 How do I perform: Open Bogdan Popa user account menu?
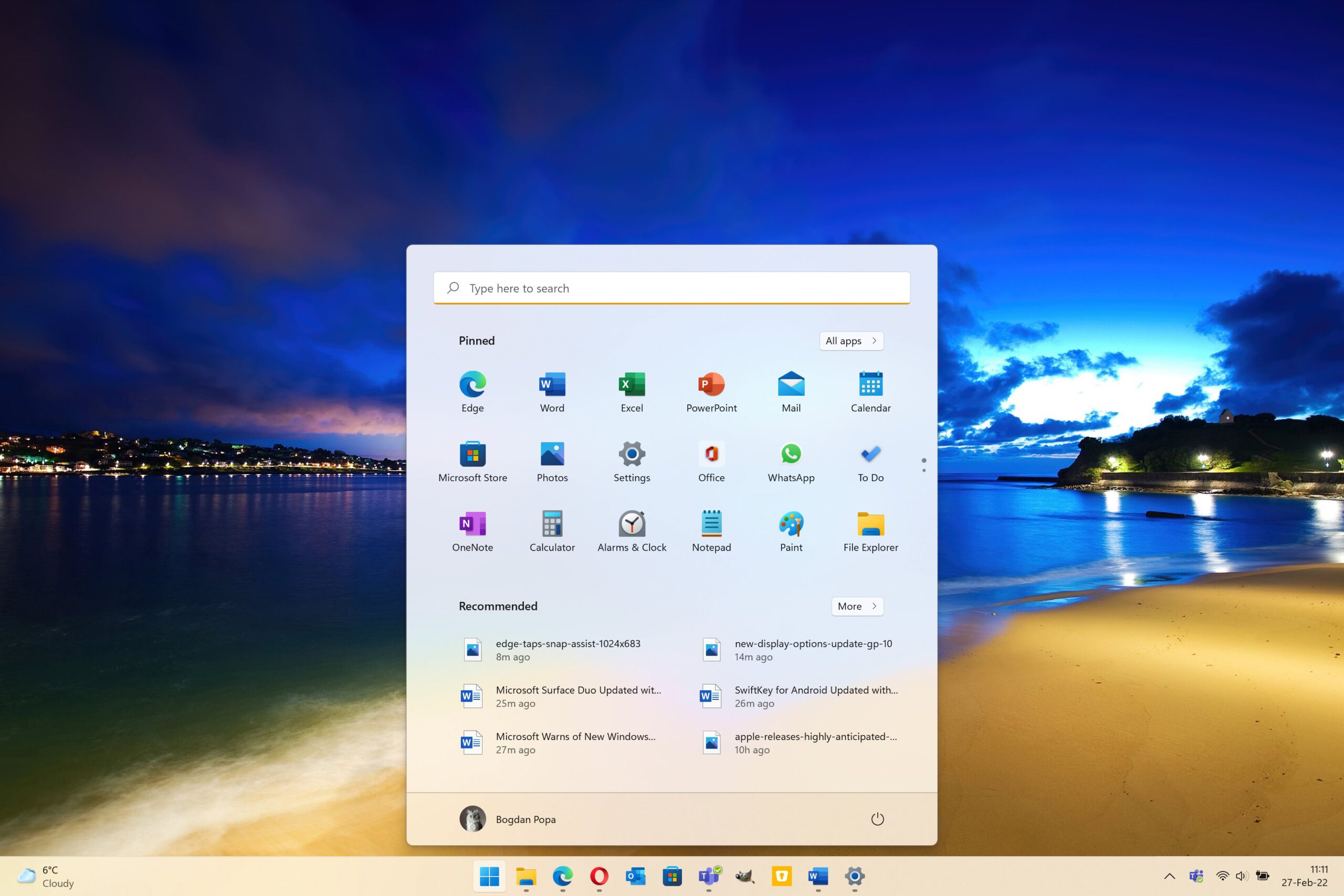[508, 819]
